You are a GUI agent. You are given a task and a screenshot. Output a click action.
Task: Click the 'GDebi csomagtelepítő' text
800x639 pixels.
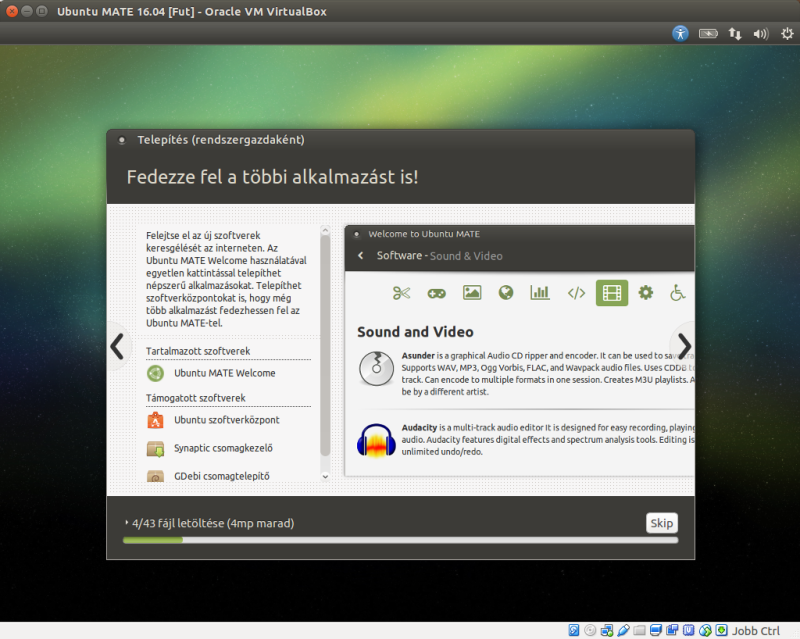[x=221, y=476]
